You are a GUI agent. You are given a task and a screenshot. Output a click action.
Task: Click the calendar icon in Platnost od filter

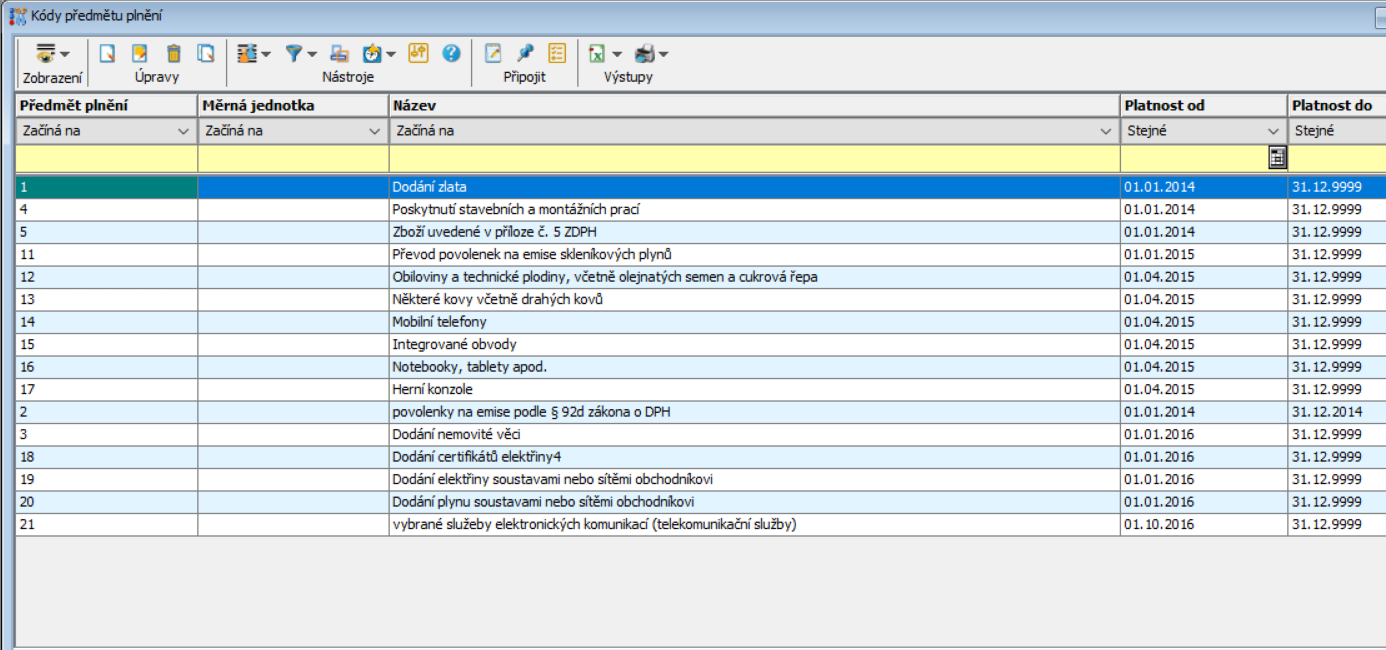point(1277,157)
